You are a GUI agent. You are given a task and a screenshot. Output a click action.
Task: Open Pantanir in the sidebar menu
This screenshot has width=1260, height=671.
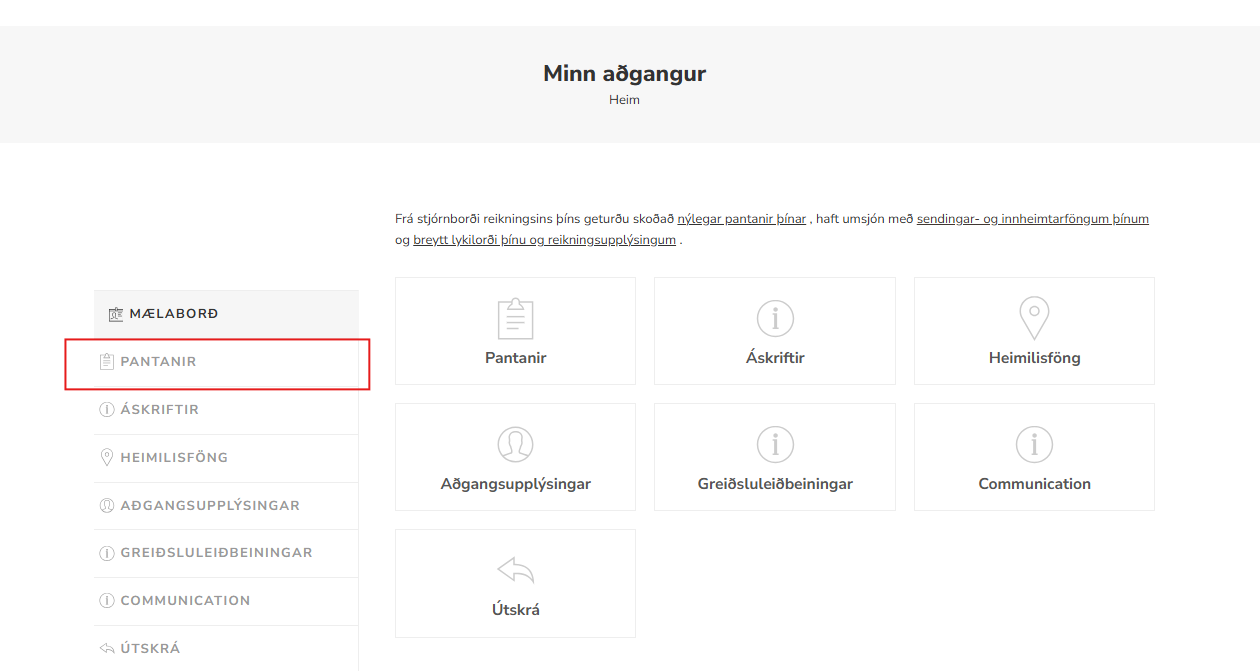[158, 362]
